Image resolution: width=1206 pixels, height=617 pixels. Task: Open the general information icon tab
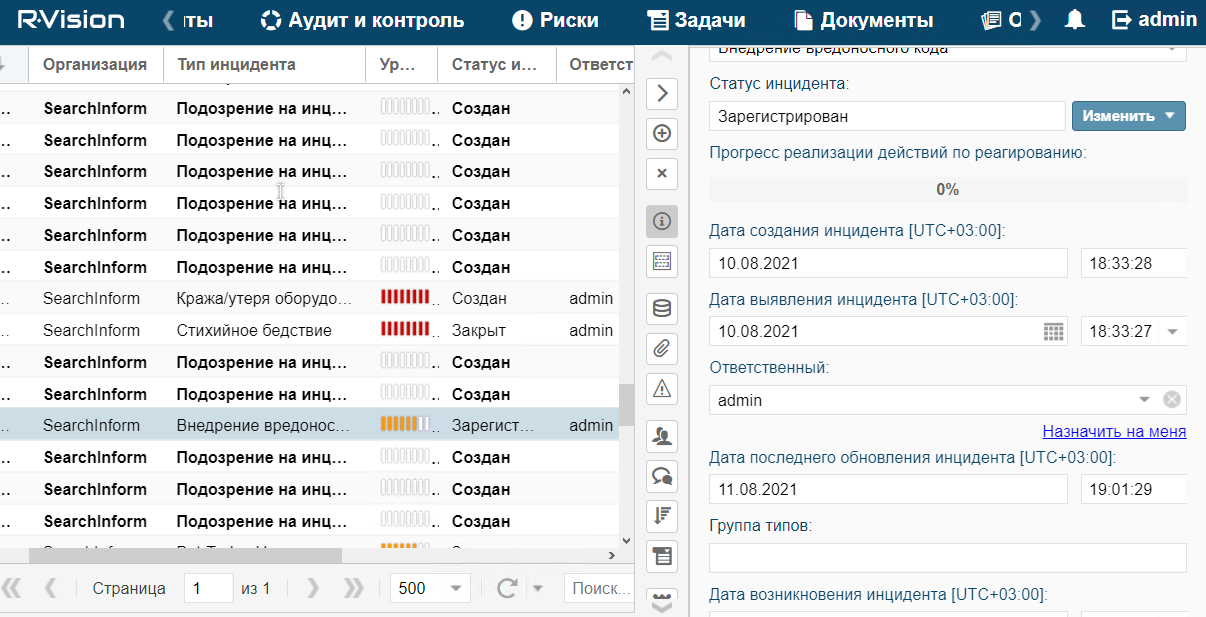[x=661, y=221]
